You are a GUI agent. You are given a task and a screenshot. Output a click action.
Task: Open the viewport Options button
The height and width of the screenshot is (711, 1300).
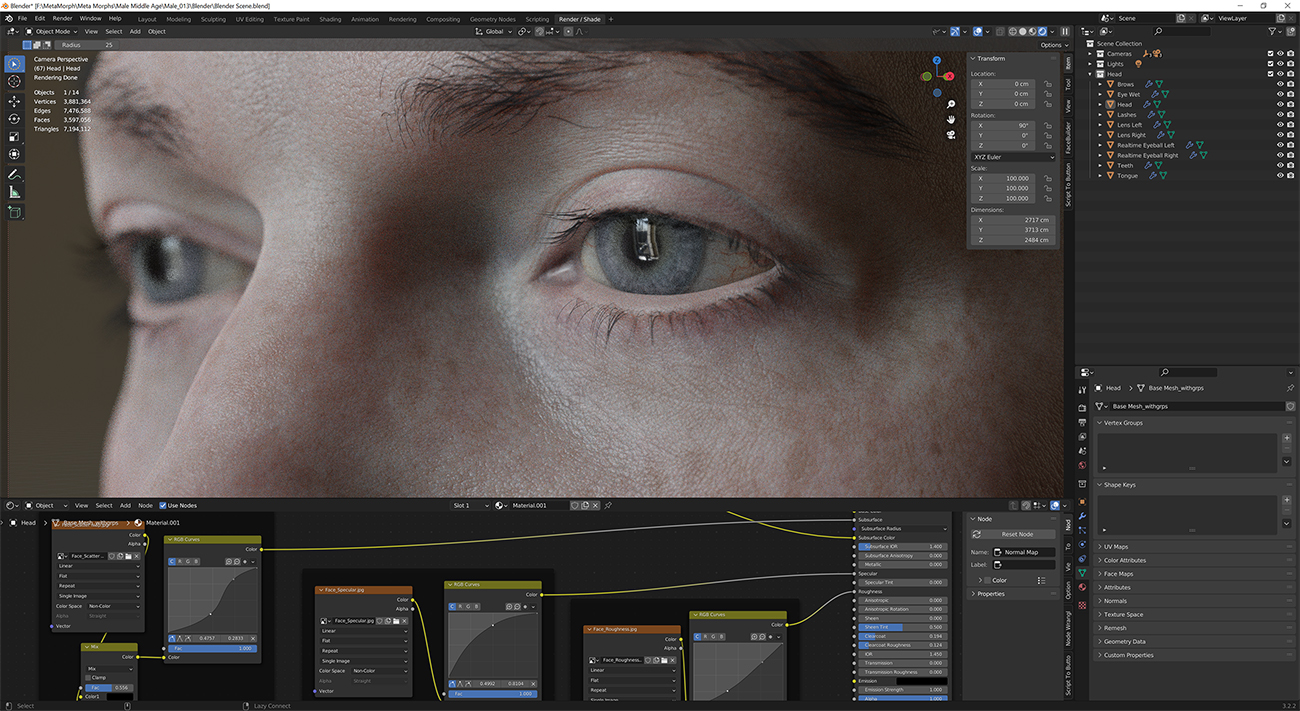pyautogui.click(x=1051, y=45)
